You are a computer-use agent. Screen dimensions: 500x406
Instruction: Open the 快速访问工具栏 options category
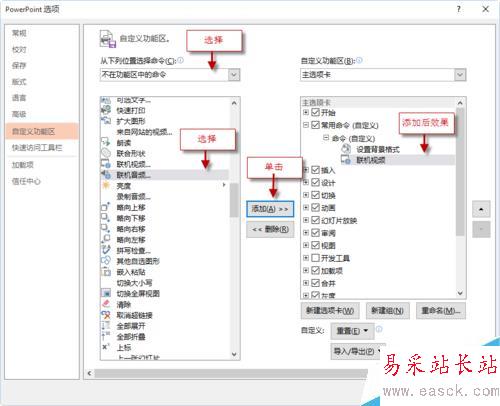pyautogui.click(x=37, y=147)
